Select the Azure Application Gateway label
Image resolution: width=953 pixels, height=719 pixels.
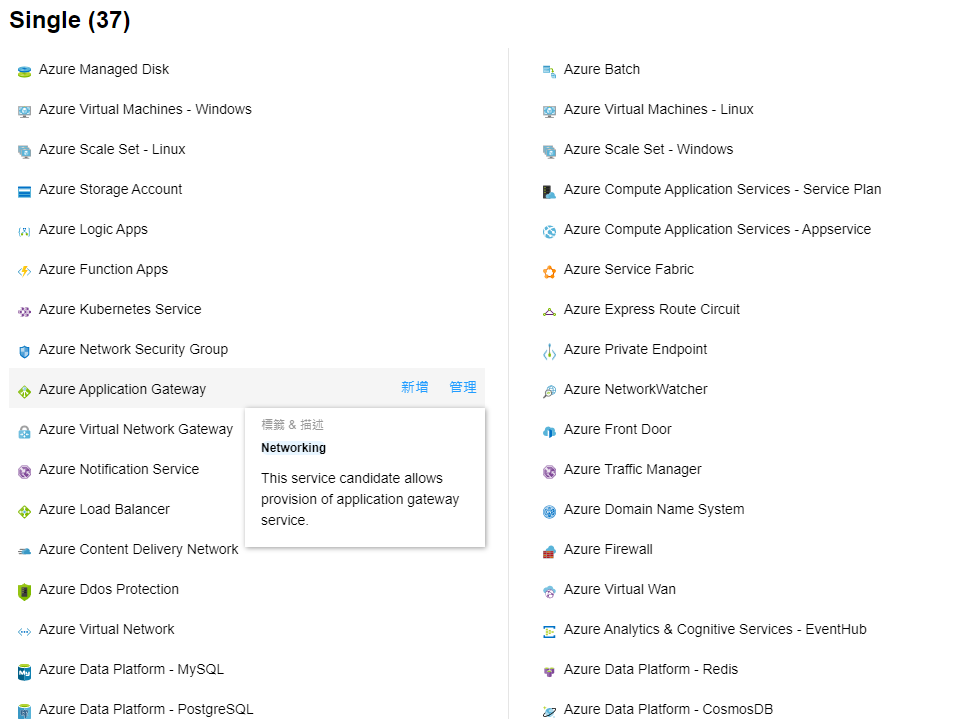(x=123, y=390)
